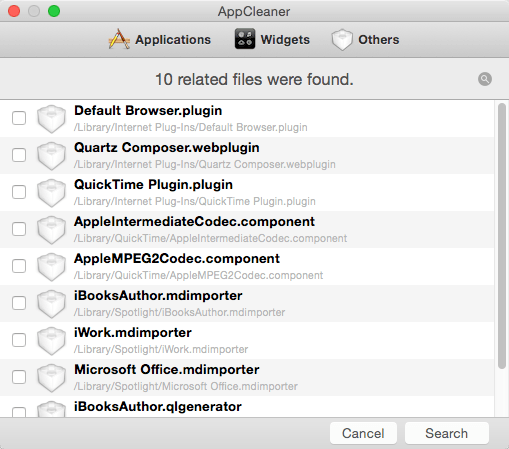Viewport: 509px width, 449px height.
Task: Click the Widgets dashboard icon
Action: (x=245, y=39)
